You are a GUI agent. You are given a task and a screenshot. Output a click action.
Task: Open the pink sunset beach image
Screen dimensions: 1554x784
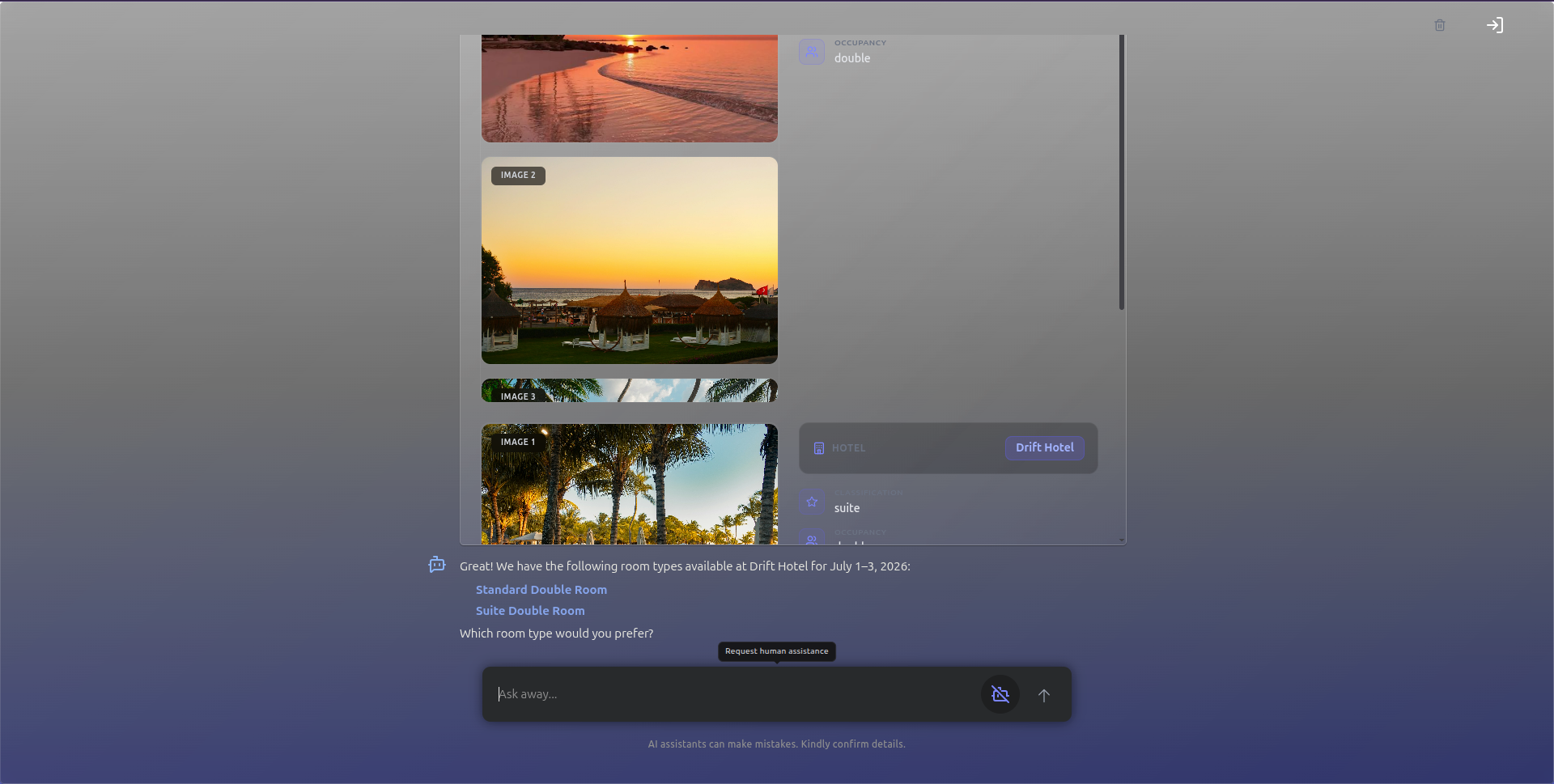tap(630, 88)
